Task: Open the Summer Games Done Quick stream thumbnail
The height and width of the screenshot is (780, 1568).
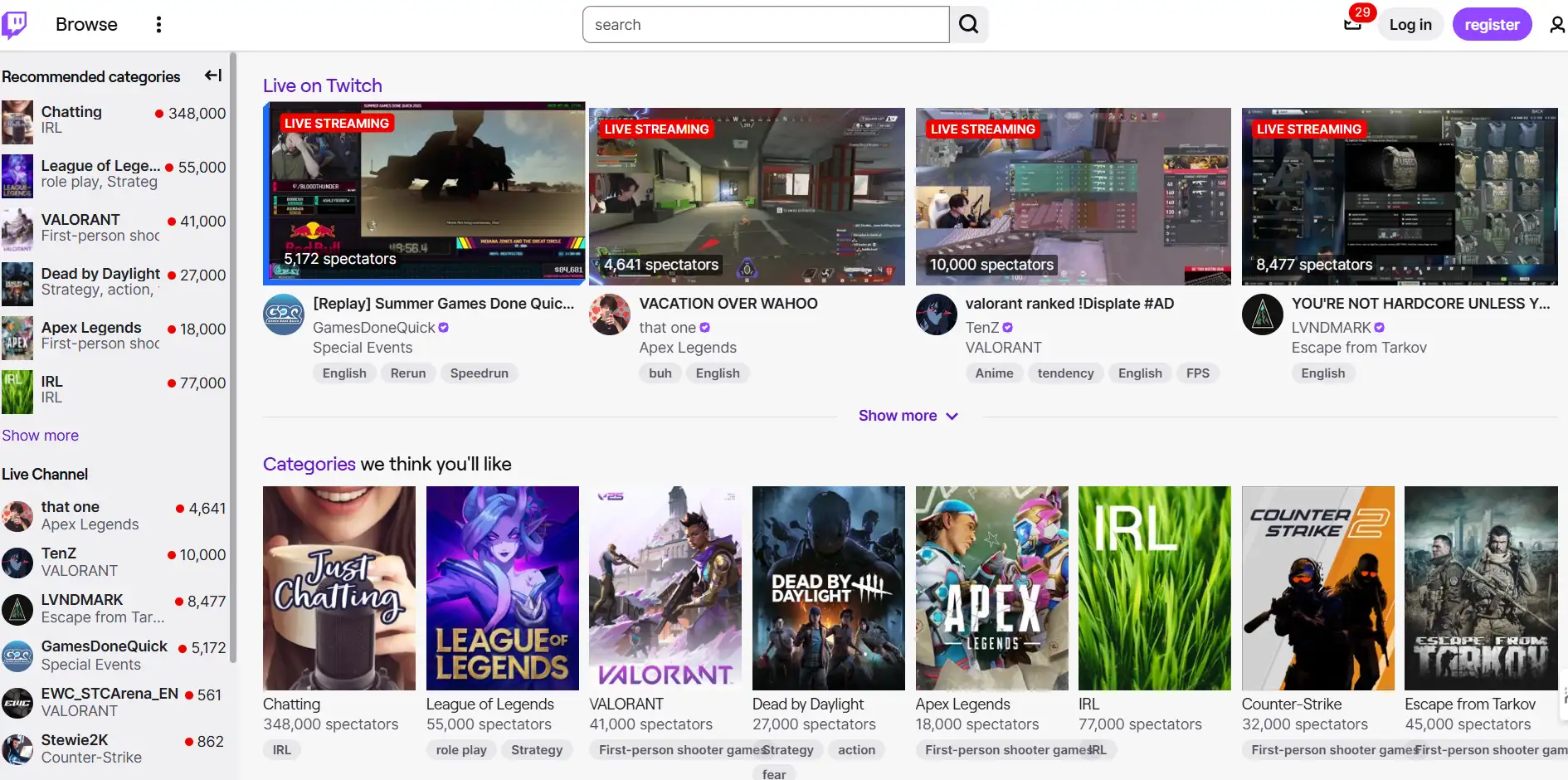Action: [424, 193]
